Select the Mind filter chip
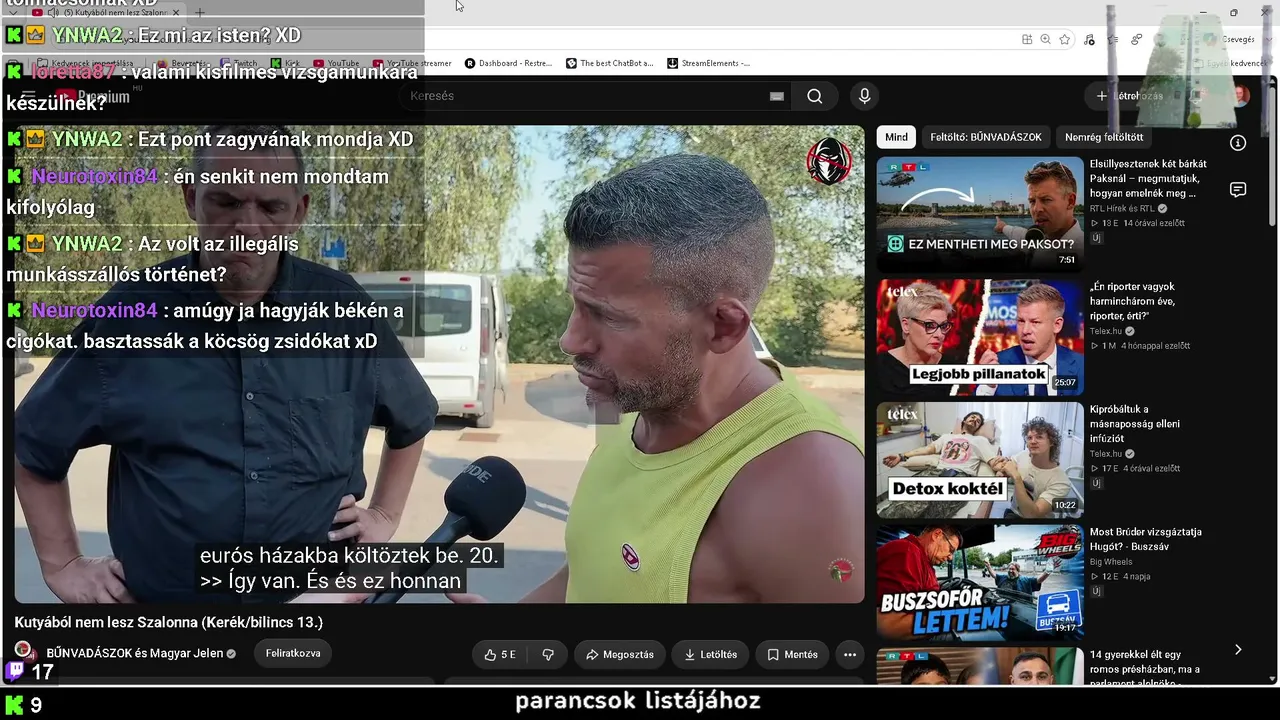 896,137
